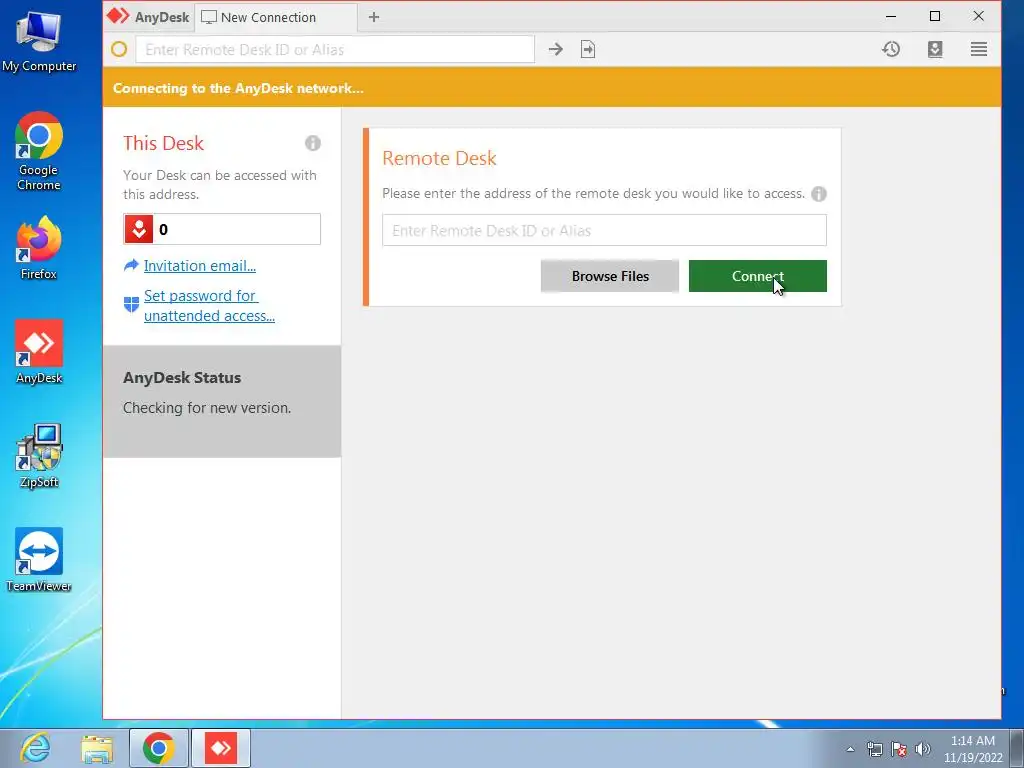Click the share arrow icon beside Invitation email

coord(131,265)
